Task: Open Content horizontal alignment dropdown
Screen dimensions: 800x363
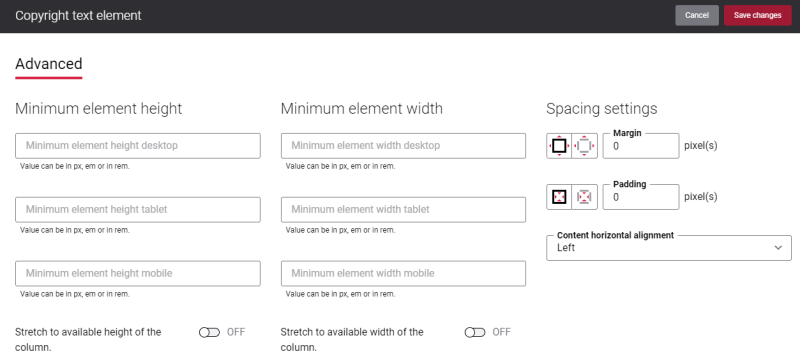Action: 669,248
